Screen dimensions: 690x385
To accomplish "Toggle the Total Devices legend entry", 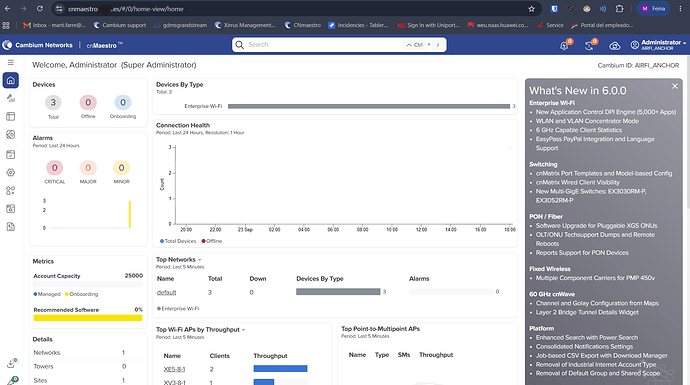I will click(x=178, y=241).
